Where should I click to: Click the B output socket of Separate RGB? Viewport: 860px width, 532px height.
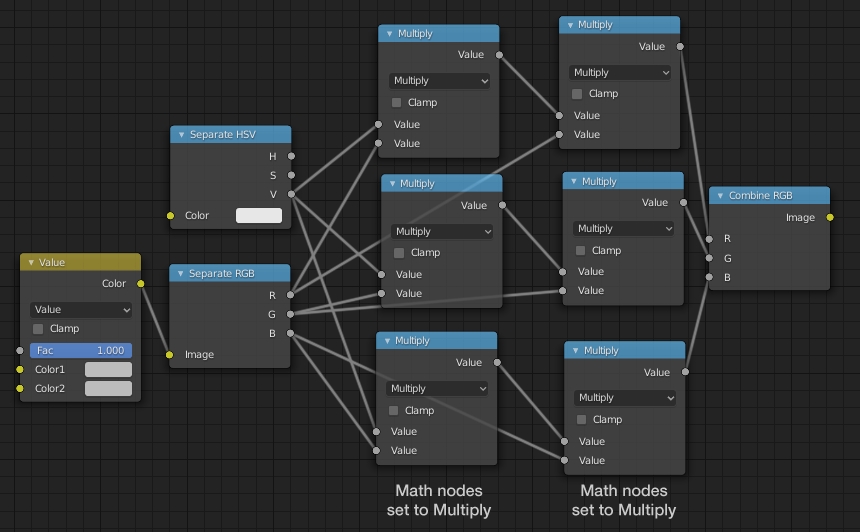290,333
